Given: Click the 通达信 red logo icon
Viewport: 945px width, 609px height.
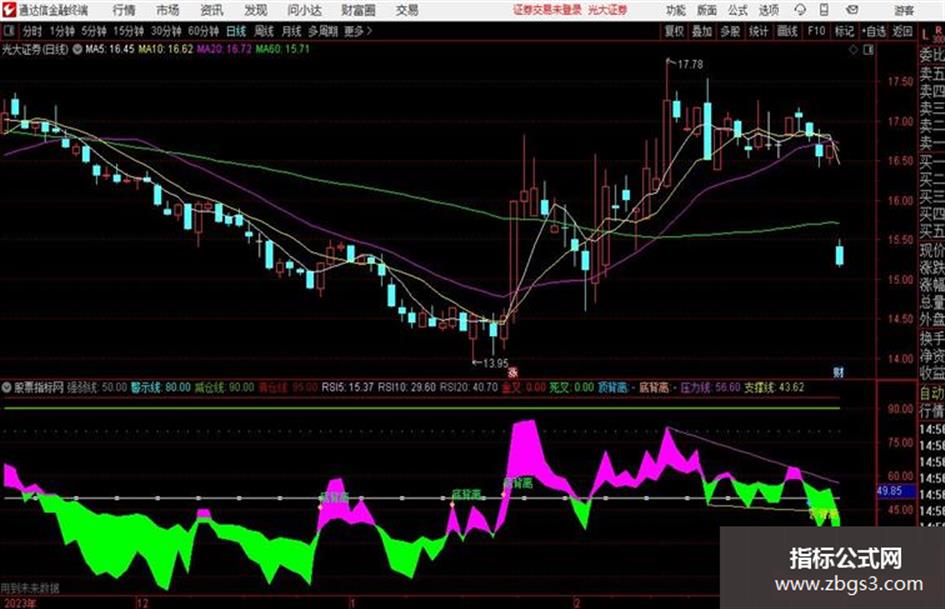Looking at the screenshot, I should pyautogui.click(x=8, y=10).
